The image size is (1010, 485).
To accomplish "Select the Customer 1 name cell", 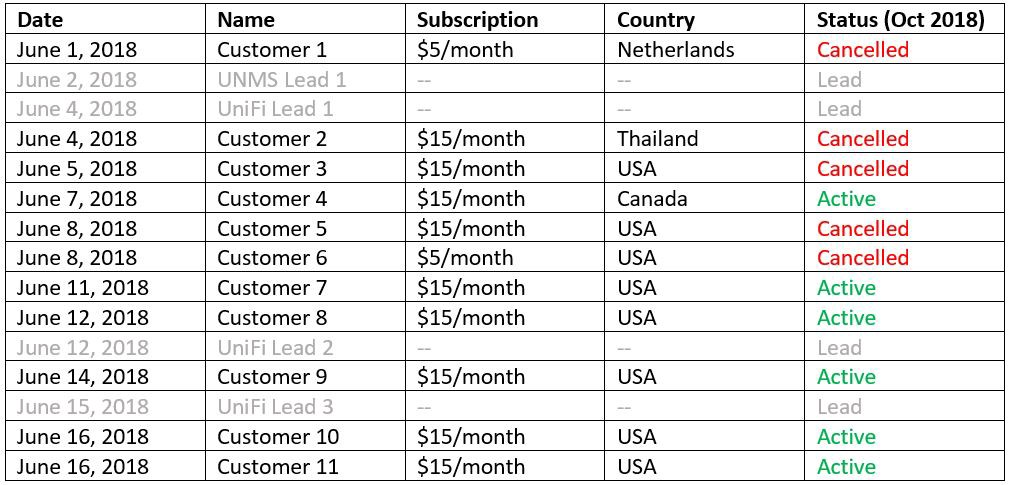I will pos(272,50).
